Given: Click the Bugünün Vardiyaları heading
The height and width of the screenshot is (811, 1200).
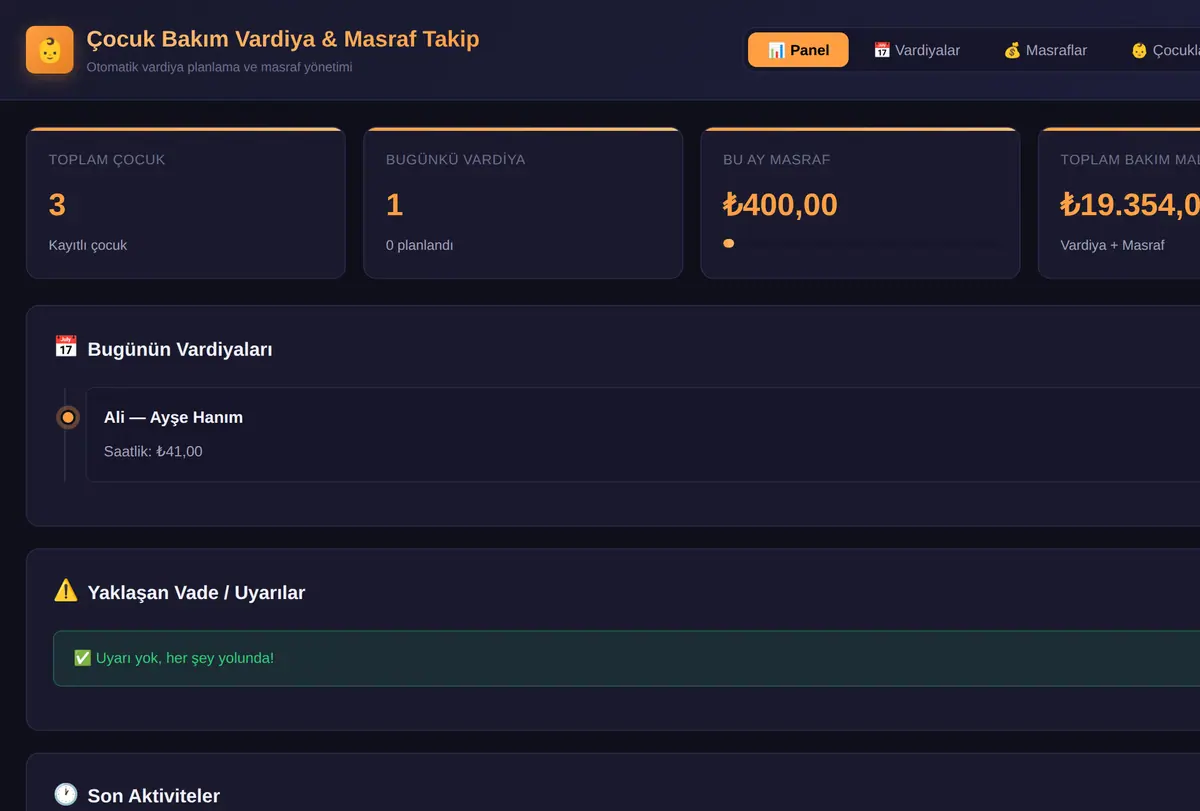Looking at the screenshot, I should 180,349.
